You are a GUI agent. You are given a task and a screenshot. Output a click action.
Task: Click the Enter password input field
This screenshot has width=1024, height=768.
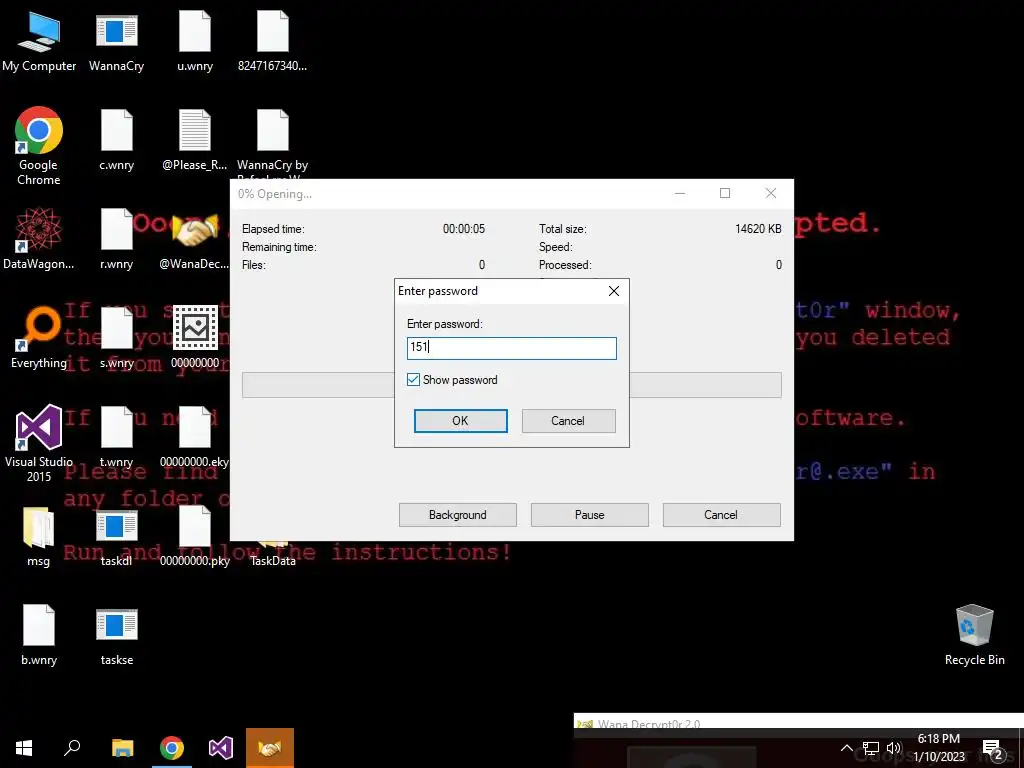[511, 348]
